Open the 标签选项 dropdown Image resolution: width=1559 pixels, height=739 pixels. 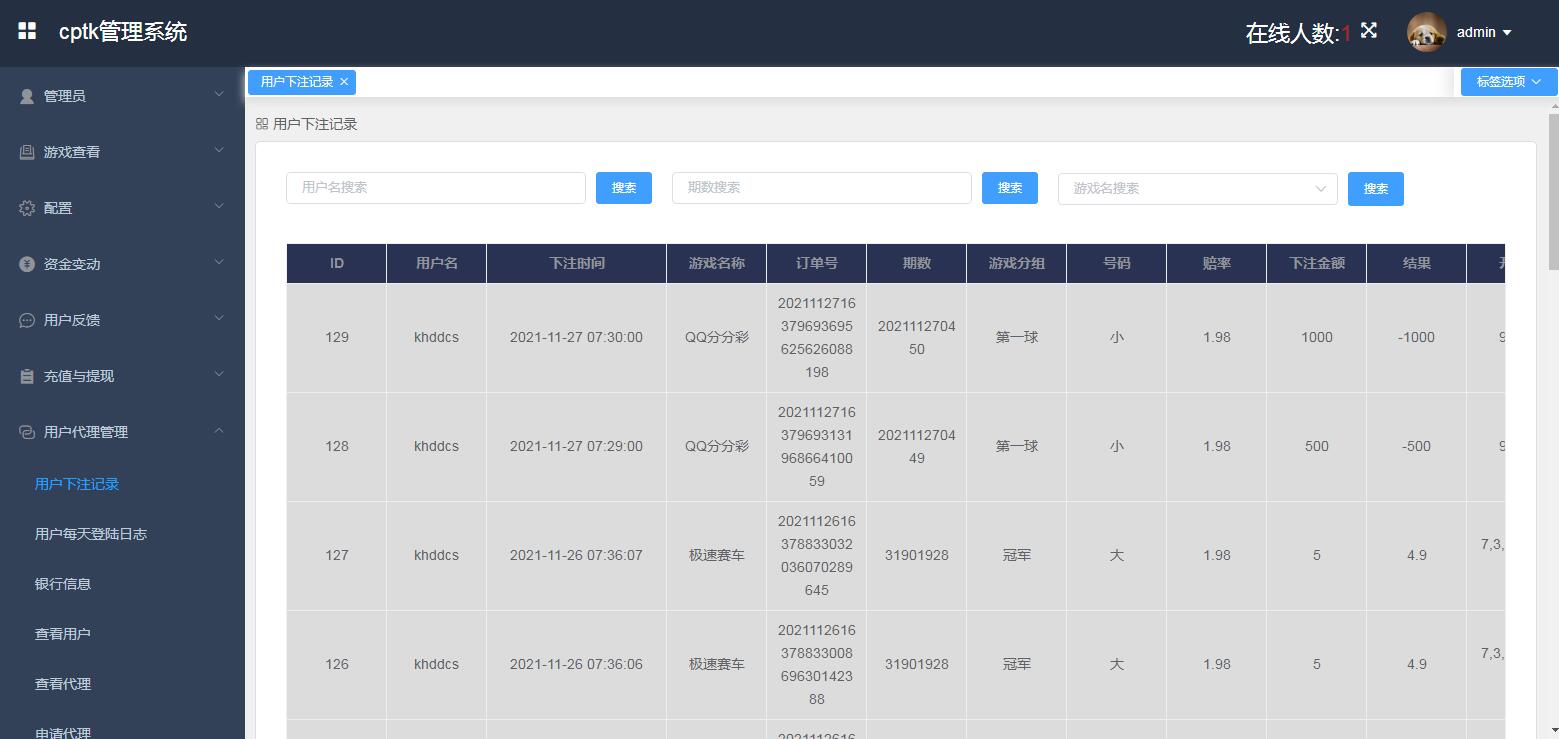tap(1508, 82)
